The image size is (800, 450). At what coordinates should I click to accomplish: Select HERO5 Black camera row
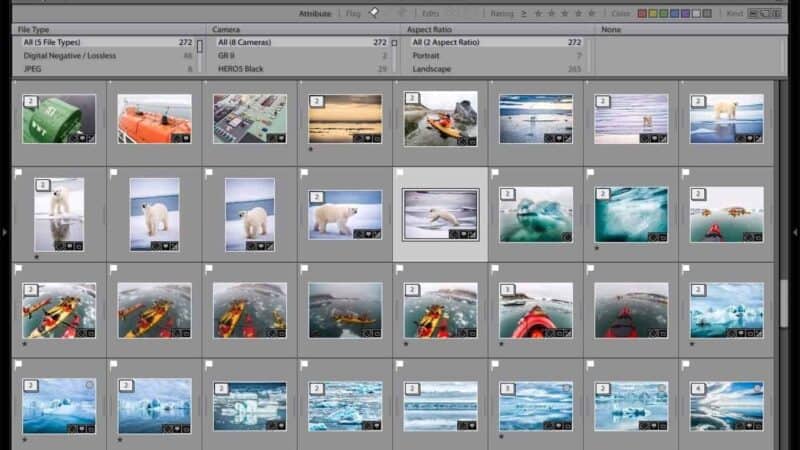click(x=302, y=69)
